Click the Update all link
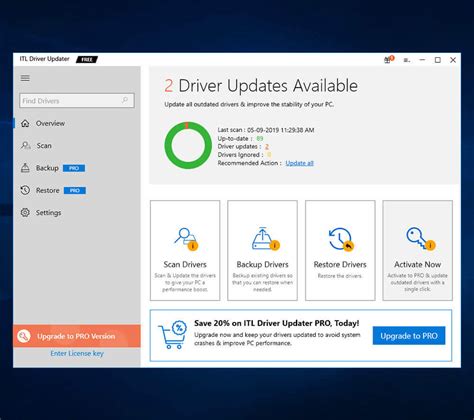This screenshot has height=420, width=474. [299, 163]
